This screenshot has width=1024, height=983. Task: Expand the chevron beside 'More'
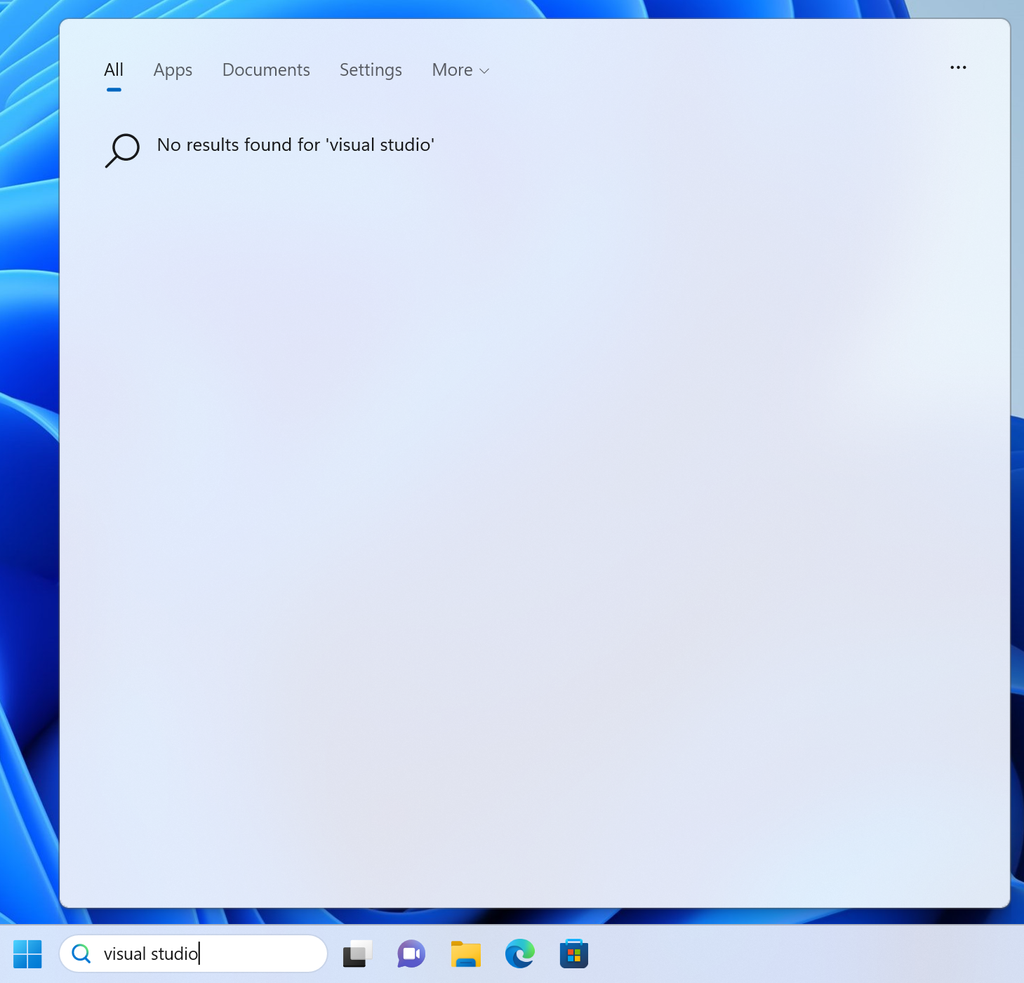click(485, 71)
